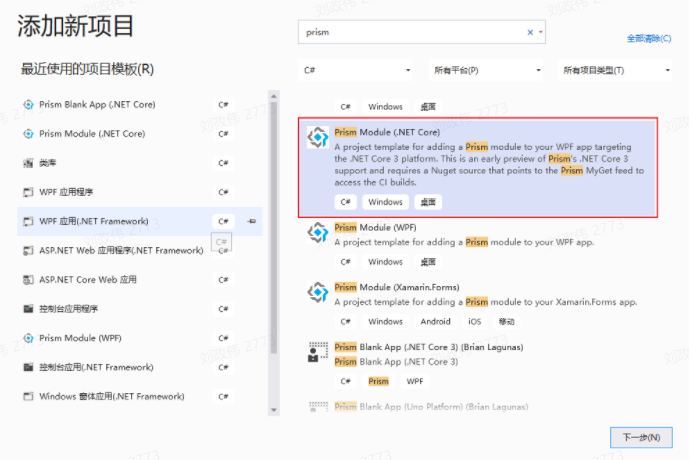689x460 pixels.
Task: Click the Windows 窗体应用(.NET Framework) icon
Action: point(28,396)
